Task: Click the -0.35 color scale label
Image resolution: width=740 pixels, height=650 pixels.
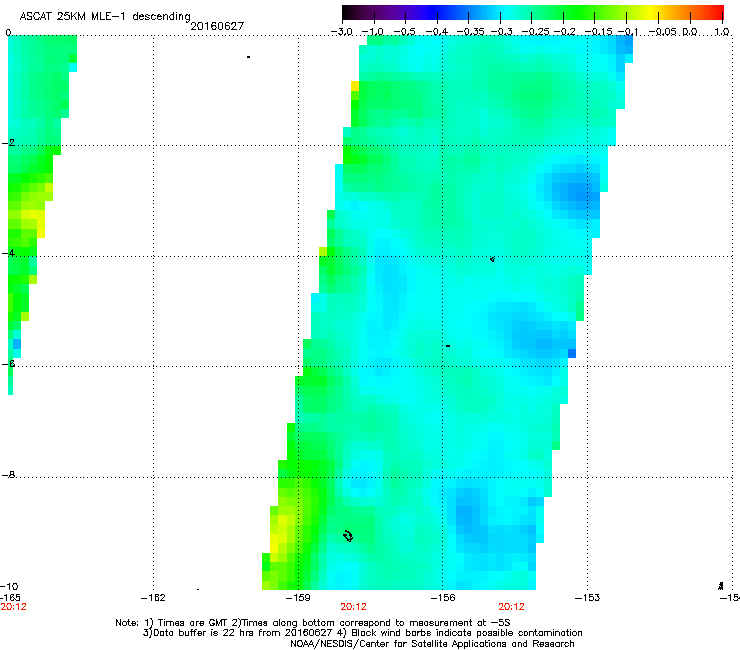Action: pos(471,32)
